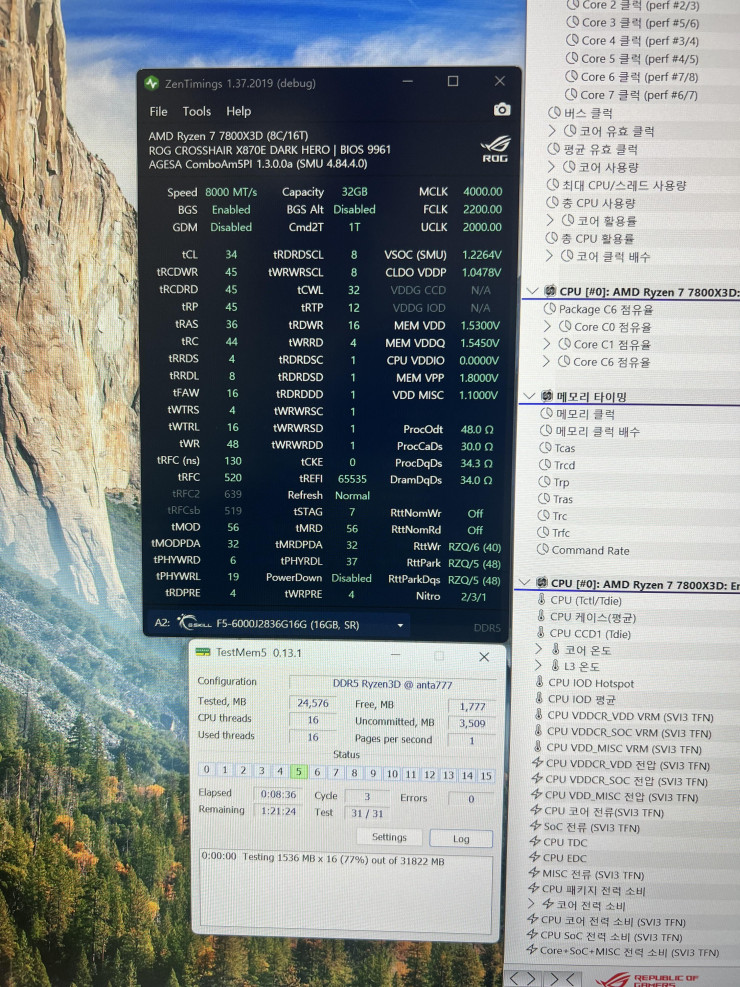The width and height of the screenshot is (740, 987).
Task: Expand the Core C6 점유율 row
Action: pyautogui.click(x=546, y=362)
